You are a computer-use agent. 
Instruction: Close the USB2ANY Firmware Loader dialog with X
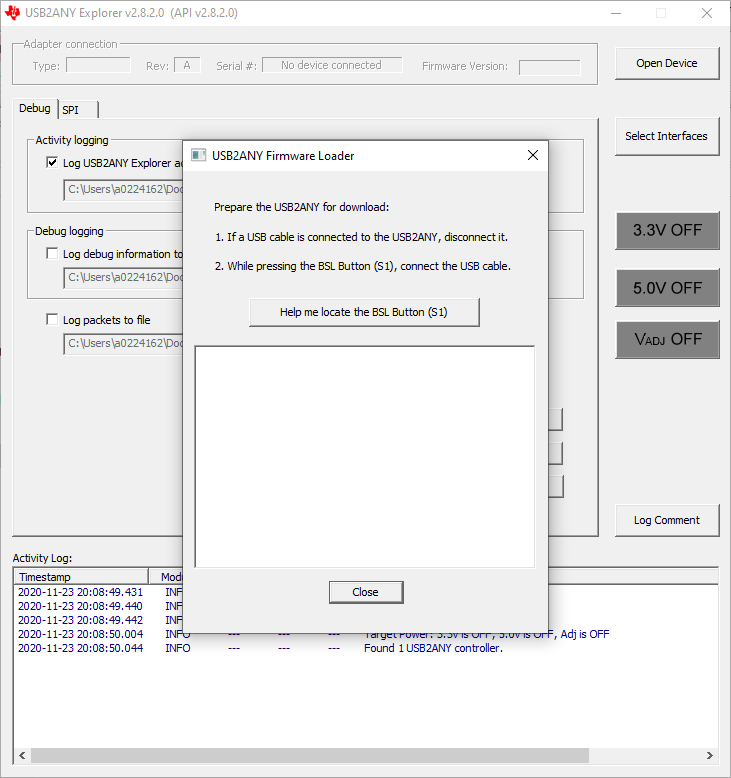532,155
